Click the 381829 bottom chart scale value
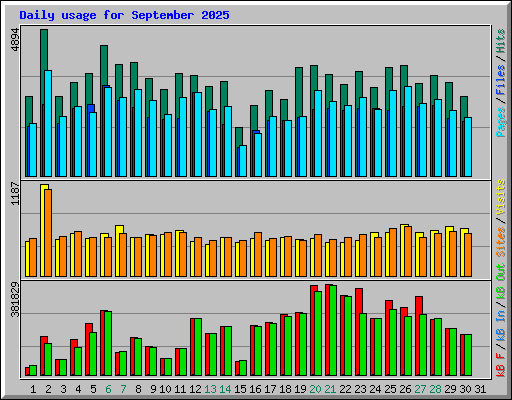This screenshot has height=400, width=512. click(x=15, y=299)
